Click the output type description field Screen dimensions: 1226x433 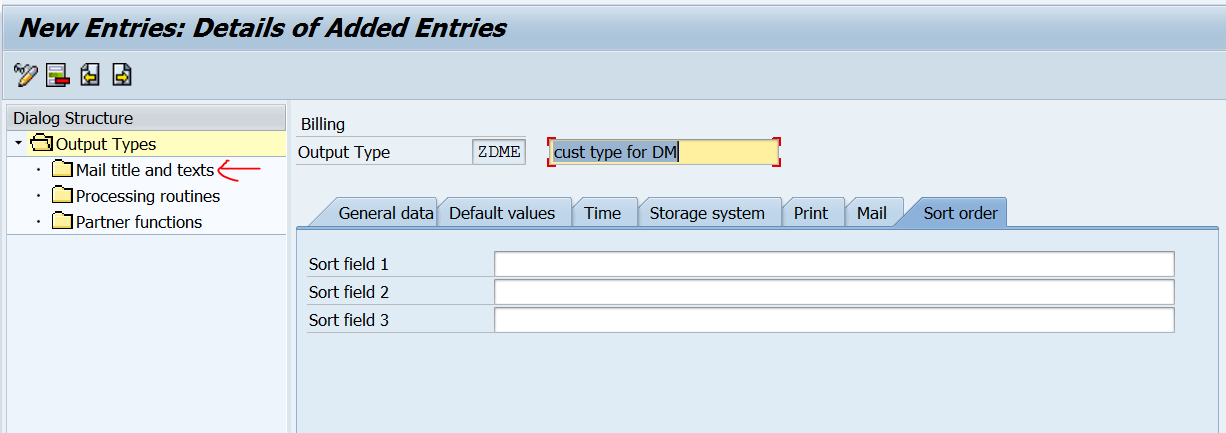pos(663,152)
